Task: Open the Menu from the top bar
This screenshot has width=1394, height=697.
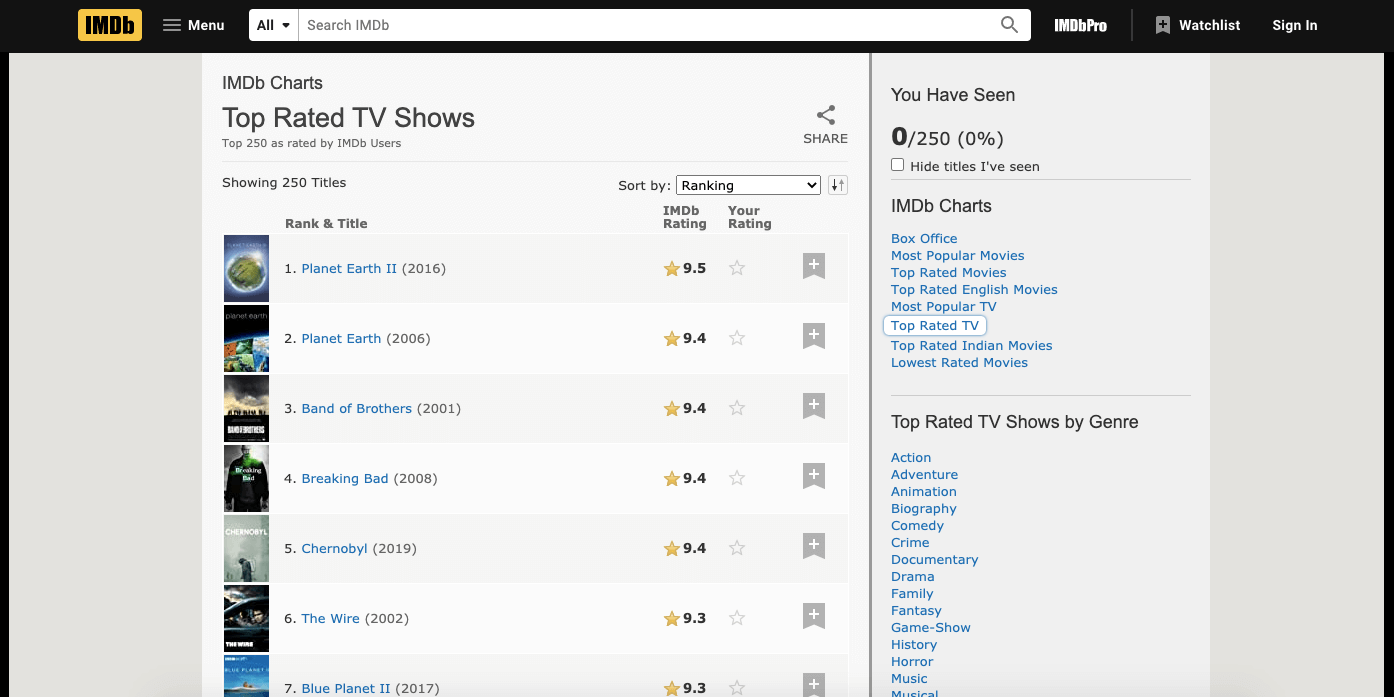Action: coord(193,24)
